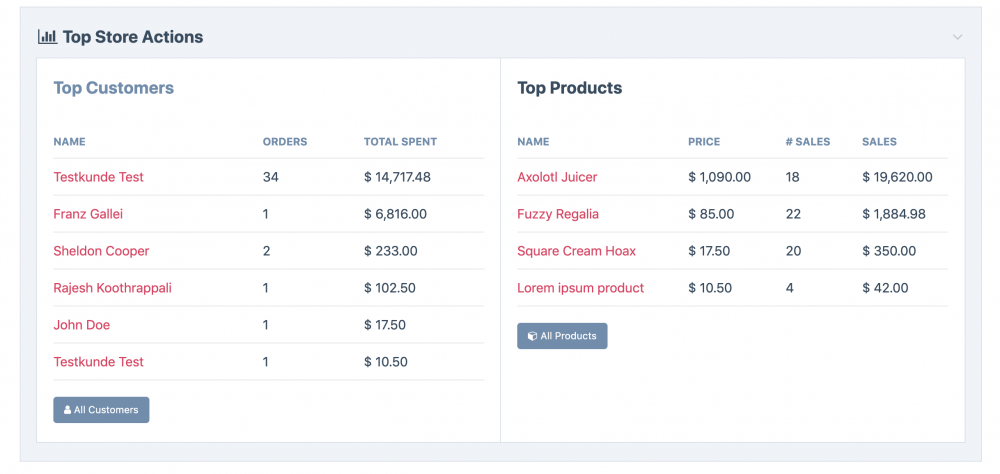Click the person icon in All Customers button
Image resolution: width=1000 pixels, height=474 pixels.
(67, 410)
